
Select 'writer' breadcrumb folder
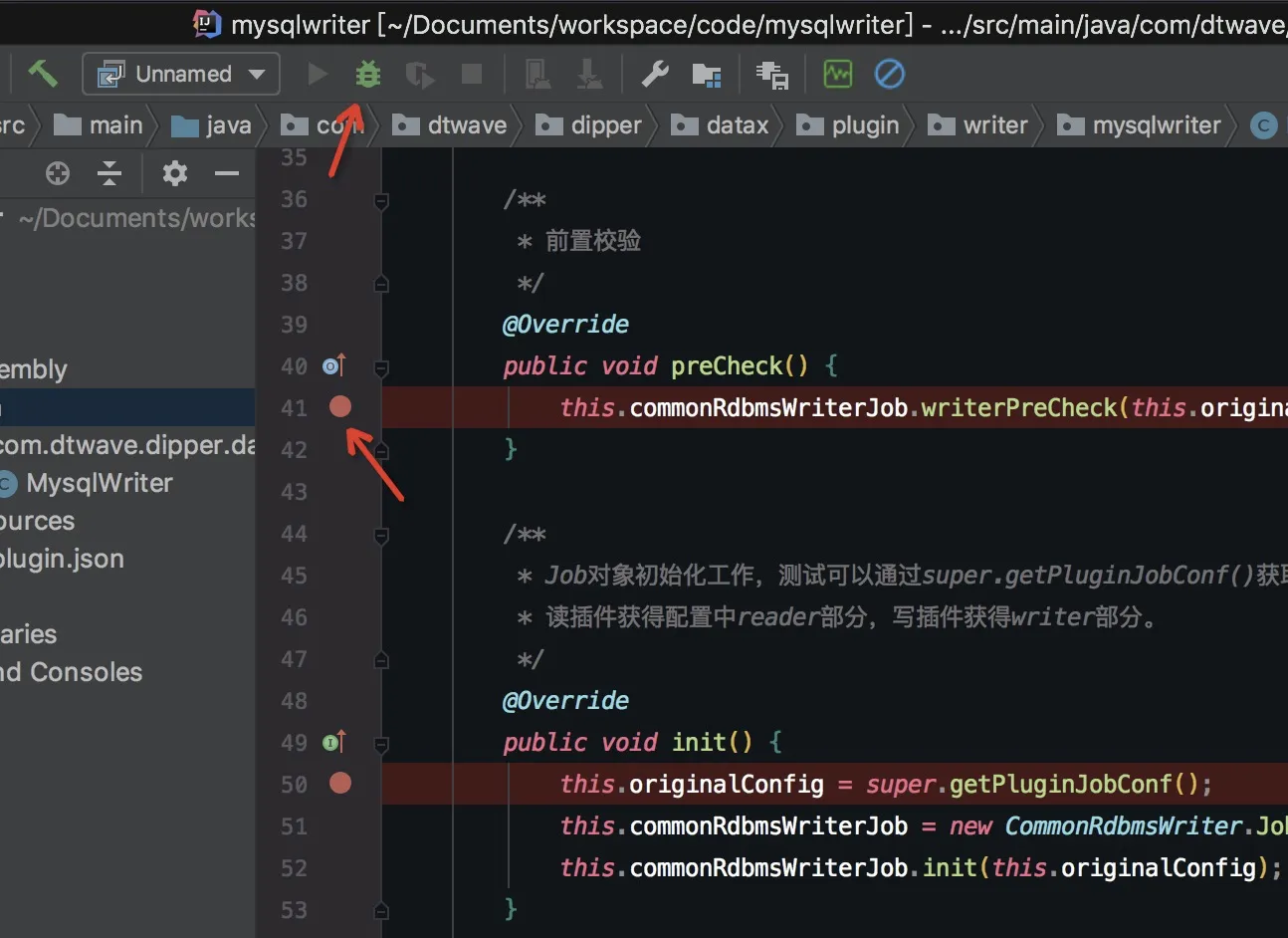(977, 125)
